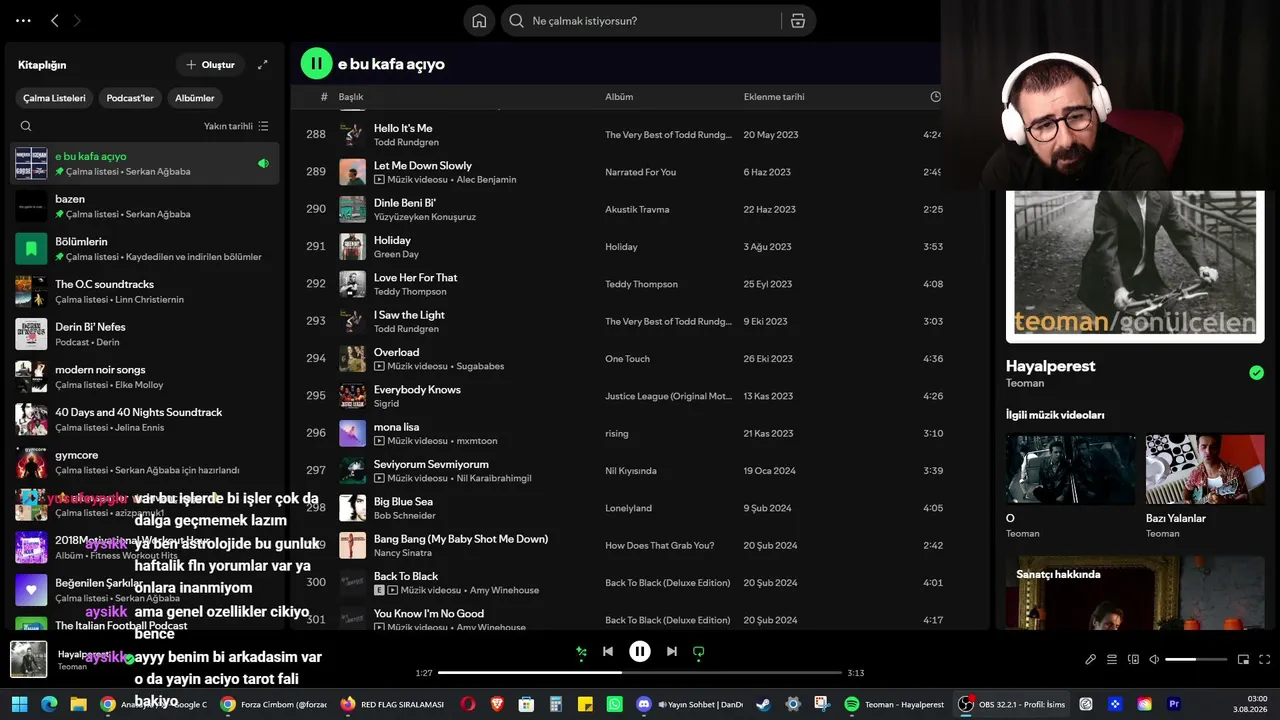Image resolution: width=1280 pixels, height=720 pixels.
Task: Click the Oluştur button in the library
Action: coord(210,65)
